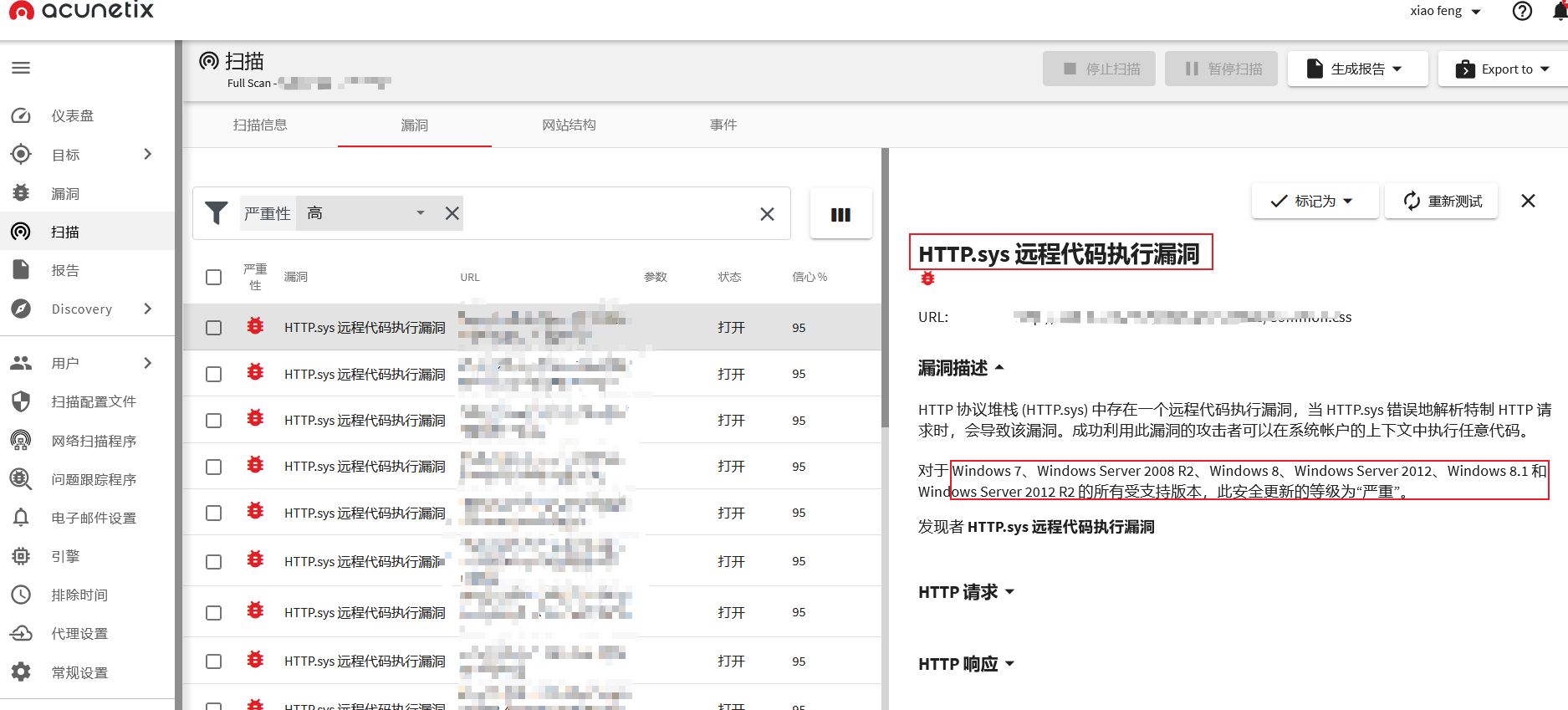Click the filter funnel icon

coord(217,213)
